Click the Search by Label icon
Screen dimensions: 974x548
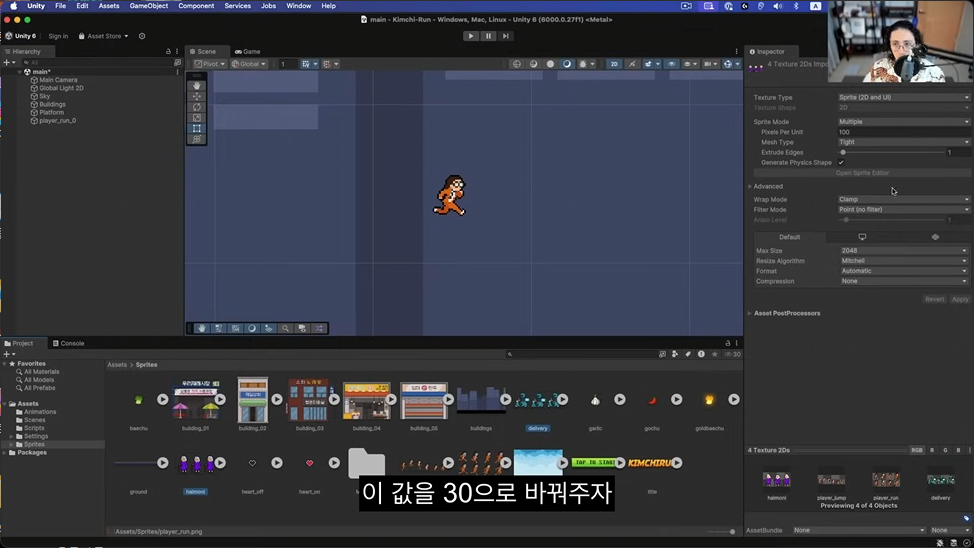click(x=688, y=354)
